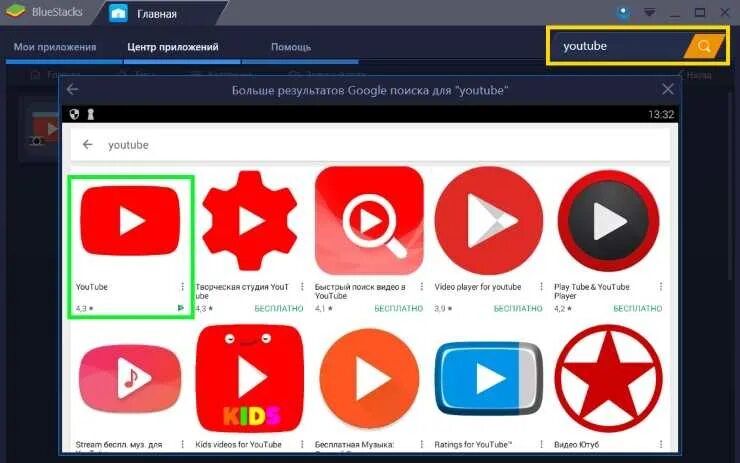Image resolution: width=740 pixels, height=463 pixels.
Task: Open options menu for Play Tube & YouTube Player
Action: [661, 286]
